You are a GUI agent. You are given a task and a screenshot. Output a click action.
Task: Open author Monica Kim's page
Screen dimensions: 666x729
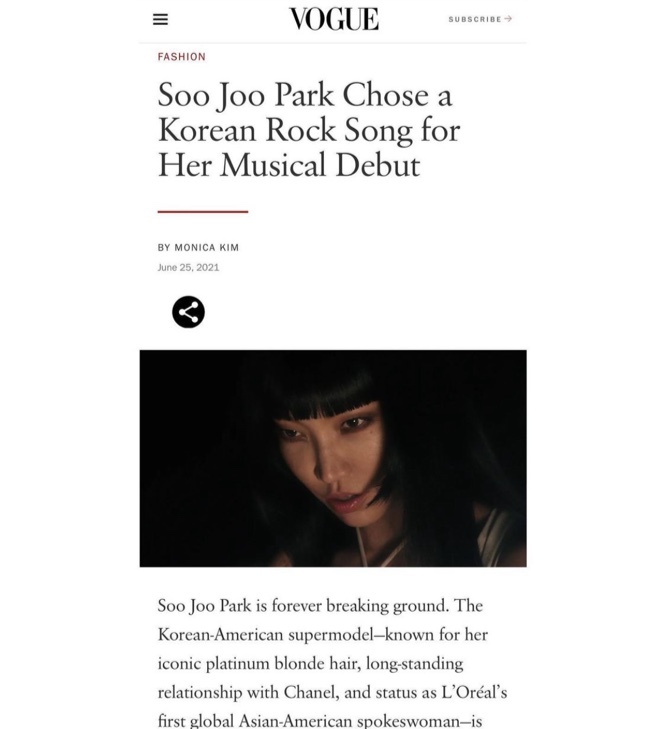[207, 247]
